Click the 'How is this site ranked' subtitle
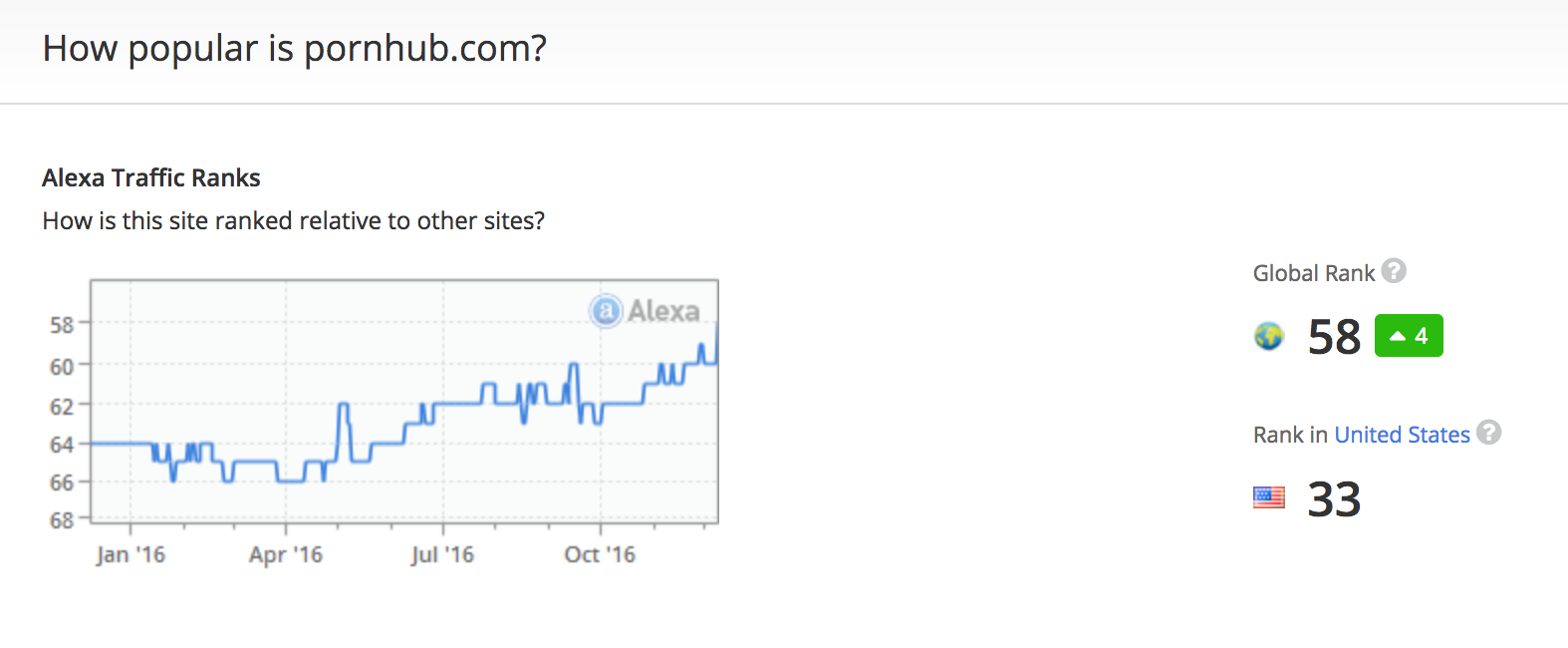Image resolution: width=1568 pixels, height=648 pixels. click(x=293, y=220)
